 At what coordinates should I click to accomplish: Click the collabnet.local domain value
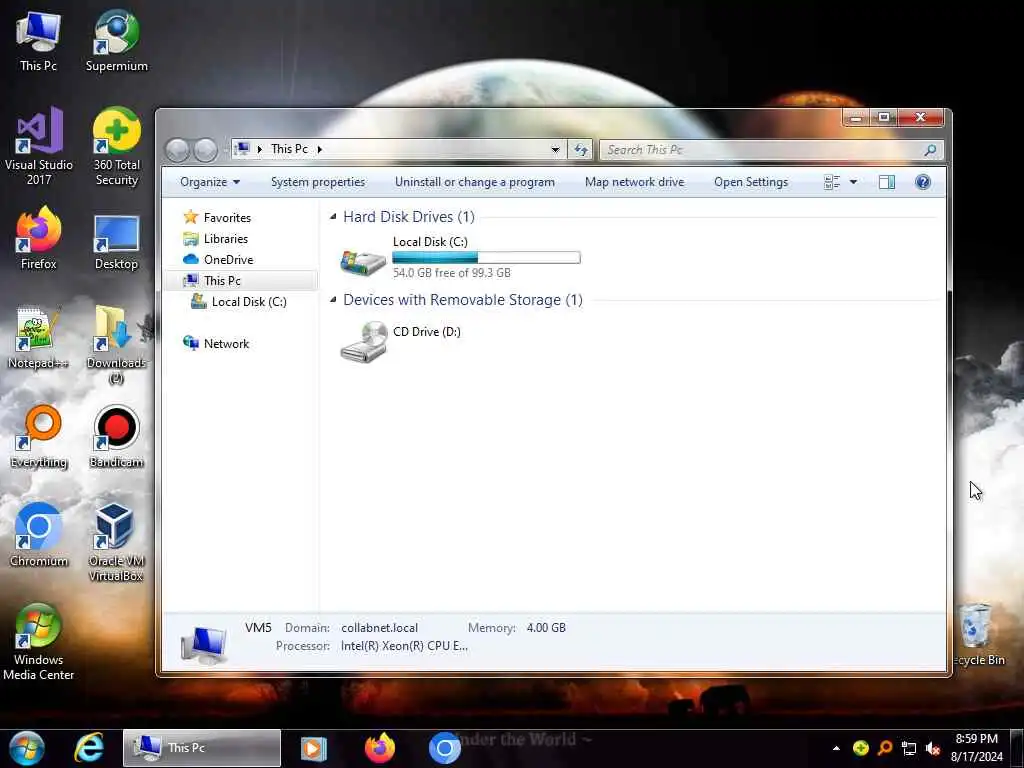click(x=379, y=628)
